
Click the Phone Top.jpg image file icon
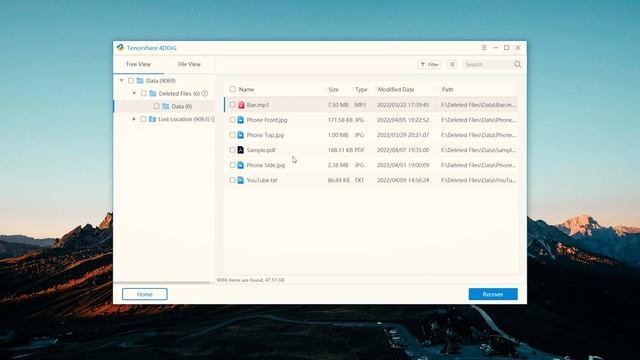241,135
